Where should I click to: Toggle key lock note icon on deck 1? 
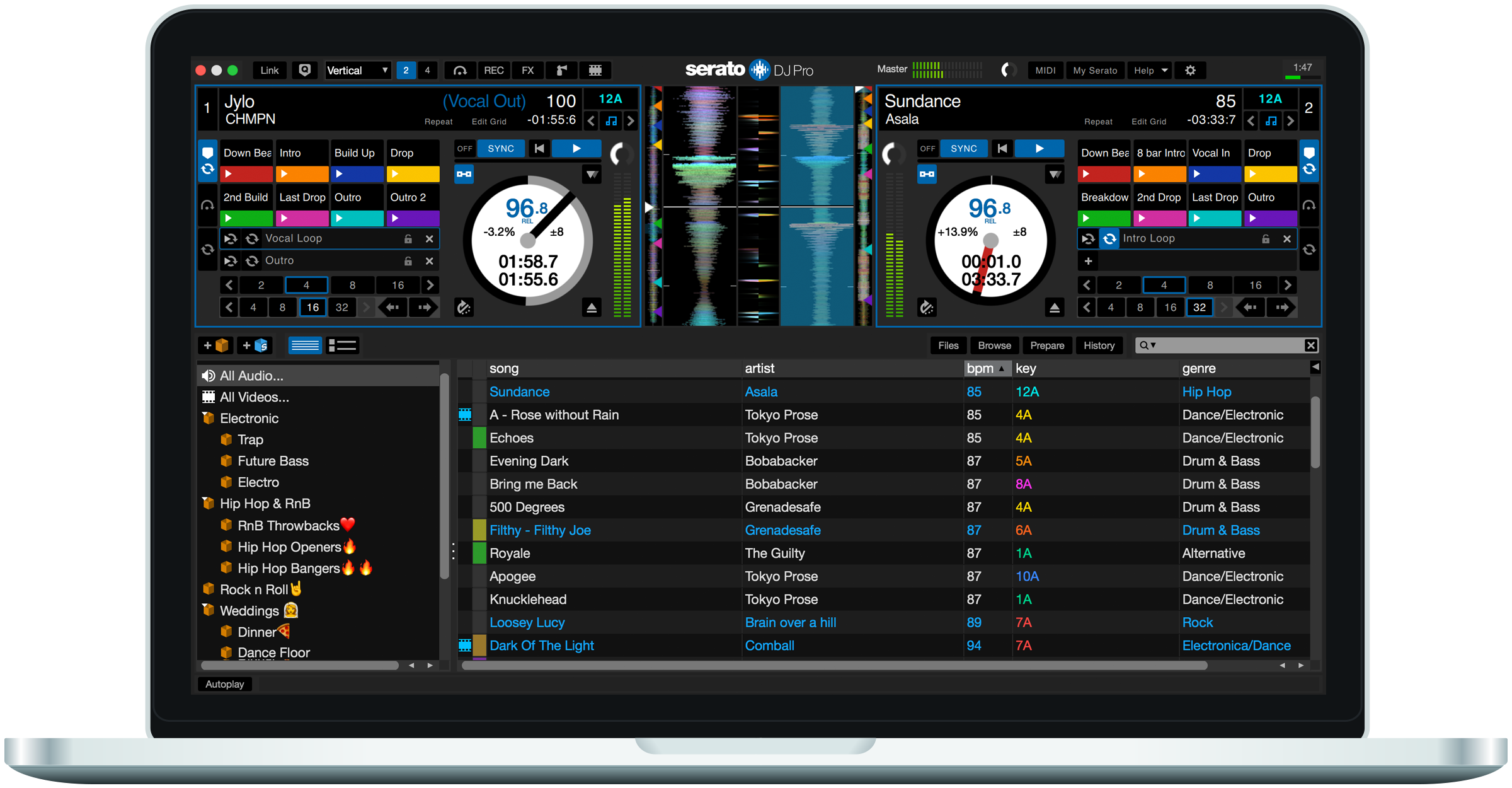[x=611, y=121]
